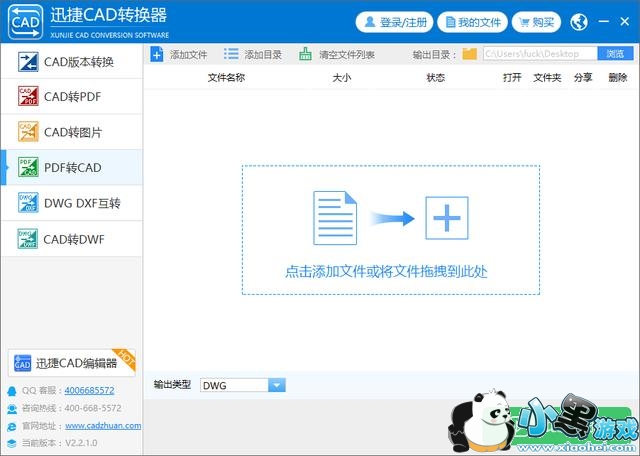
Task: Switch to the CAD转图片 mode
Action: (x=72, y=132)
